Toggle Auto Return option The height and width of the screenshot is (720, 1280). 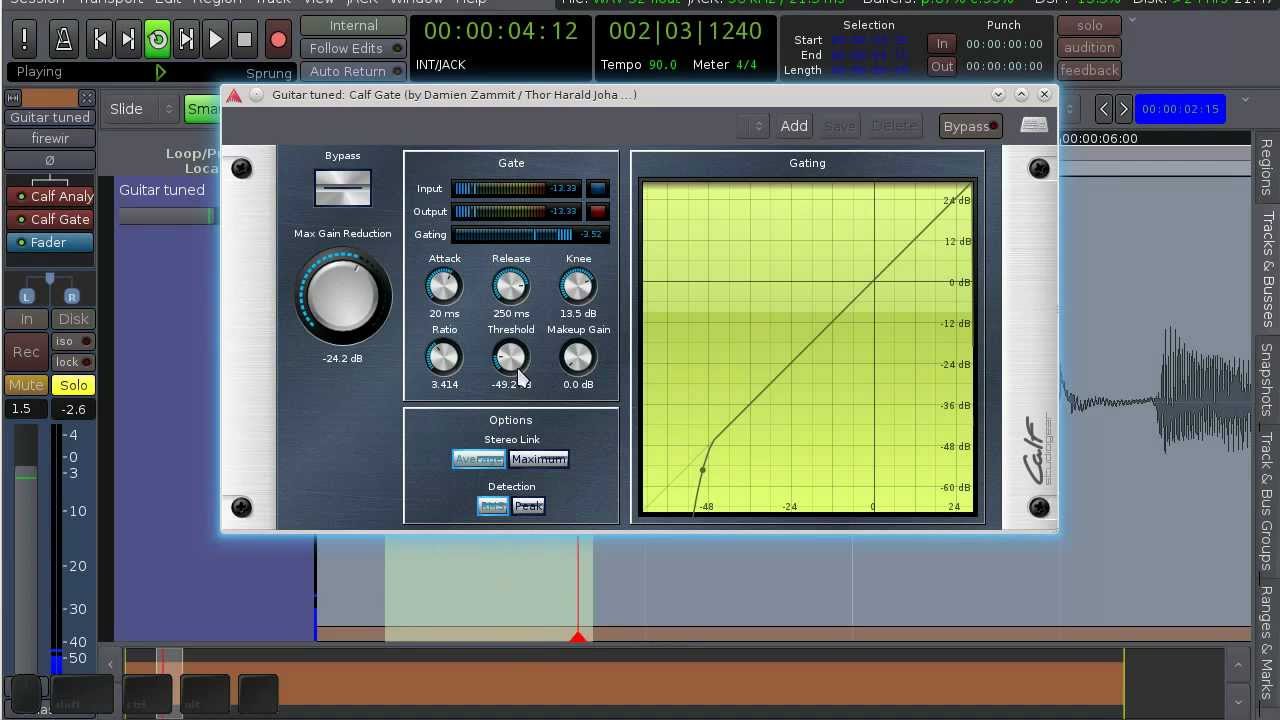click(x=353, y=71)
